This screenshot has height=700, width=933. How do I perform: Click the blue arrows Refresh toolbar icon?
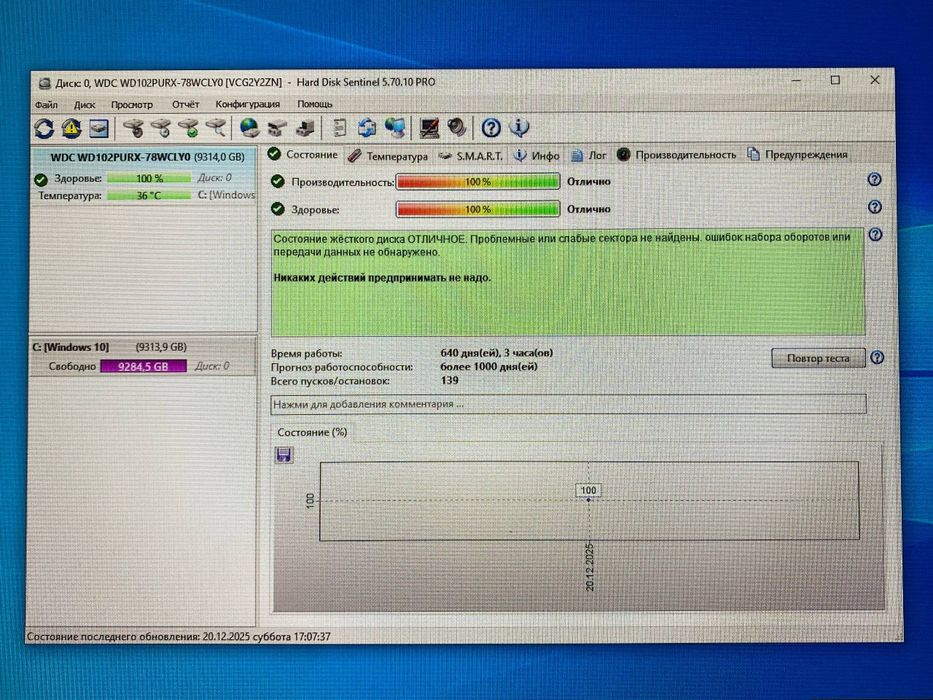click(x=44, y=128)
